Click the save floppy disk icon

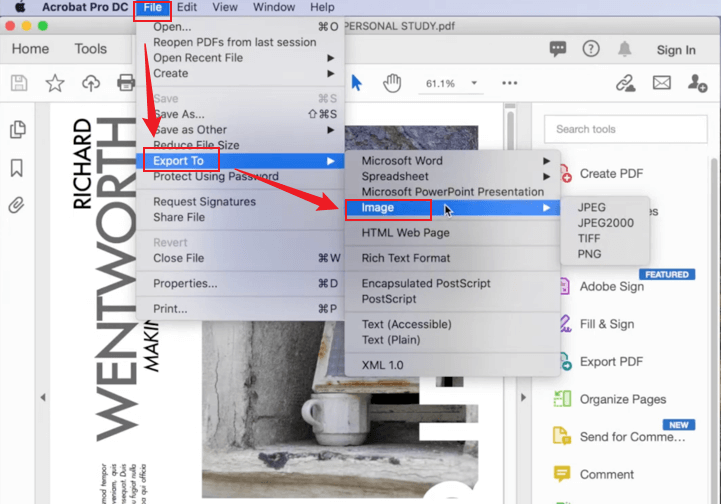(x=19, y=83)
